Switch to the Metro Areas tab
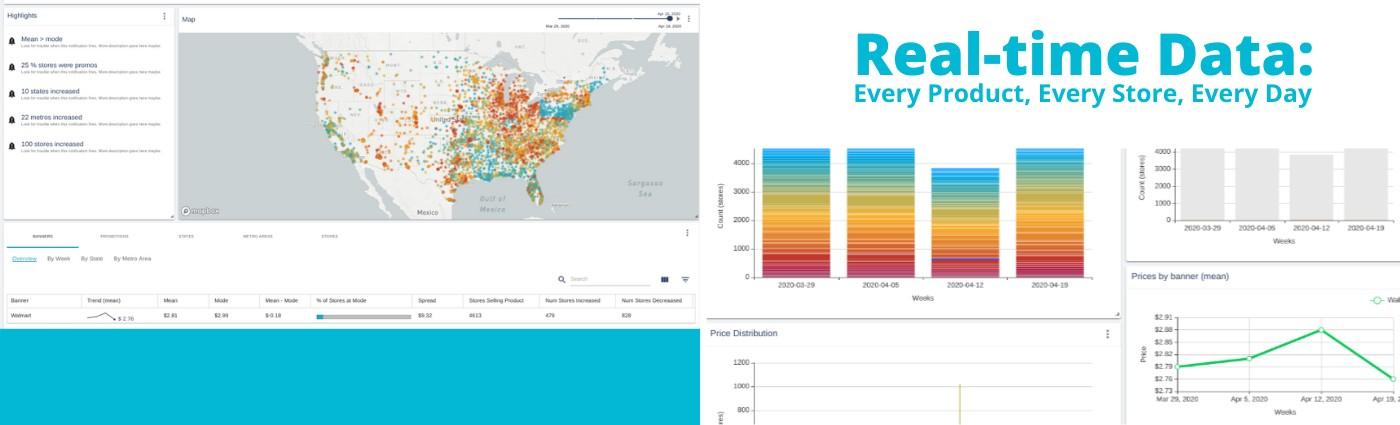The width and height of the screenshot is (1400, 425). [x=257, y=236]
